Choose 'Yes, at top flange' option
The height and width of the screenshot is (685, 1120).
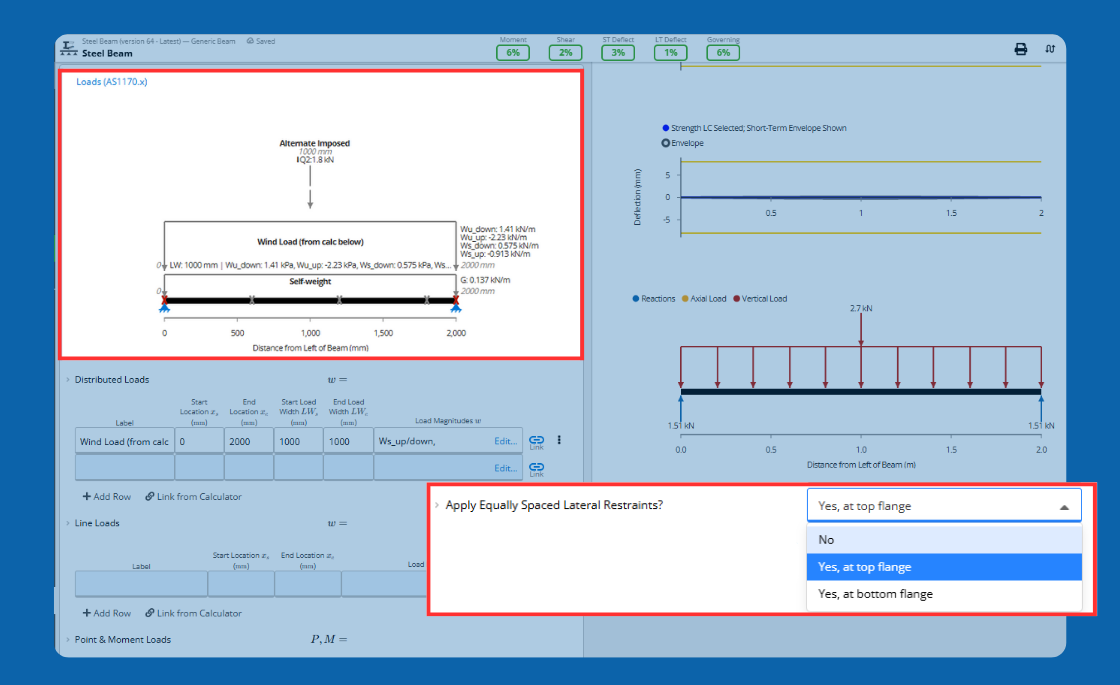tap(944, 567)
